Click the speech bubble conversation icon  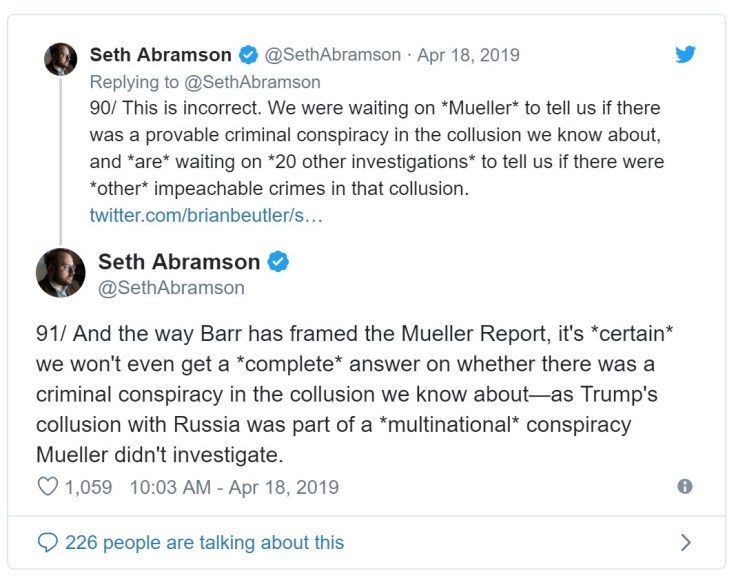(x=48, y=542)
